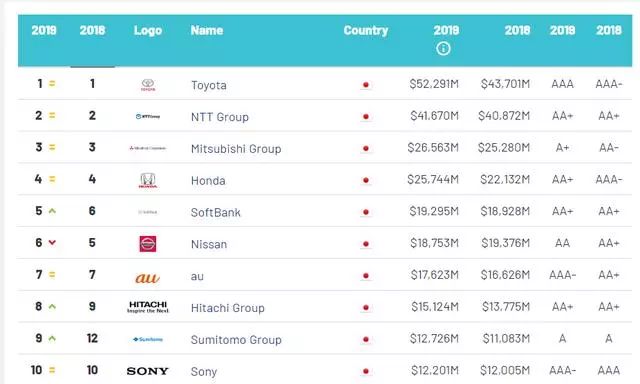Click the Sony logo image
The image size is (640, 384).
pos(147,371)
